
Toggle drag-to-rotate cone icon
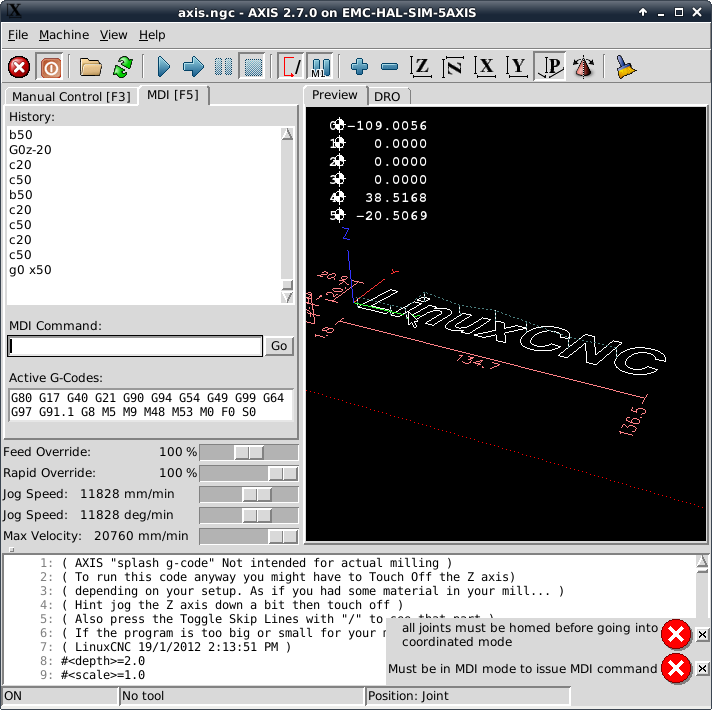click(x=583, y=67)
